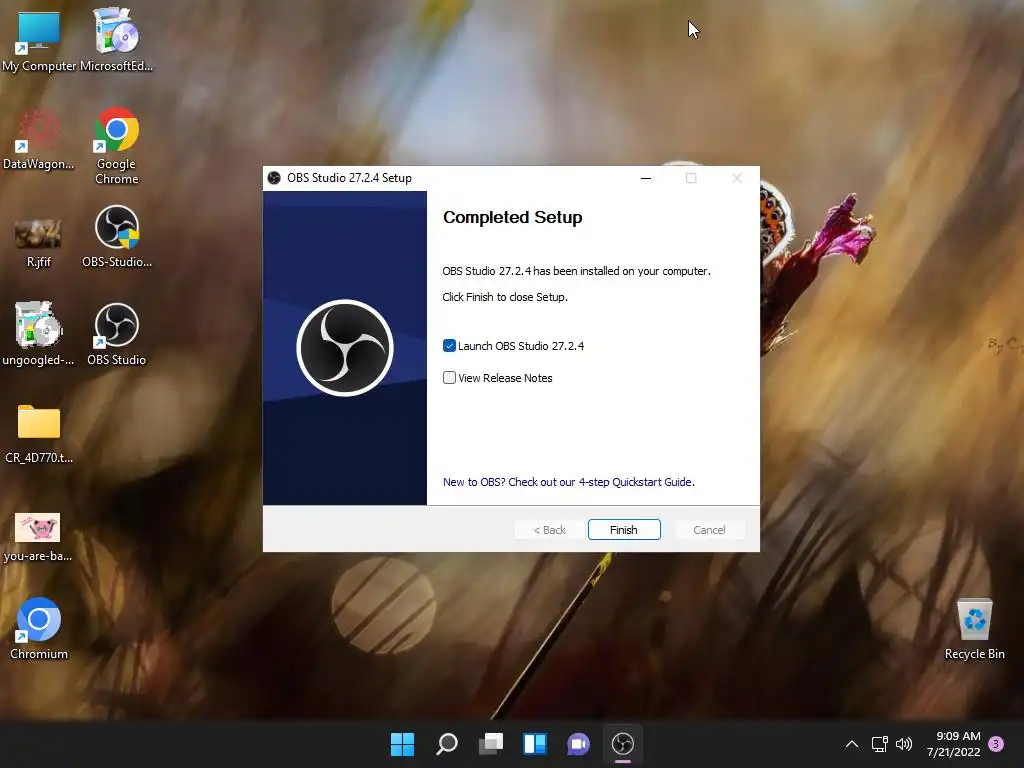This screenshot has height=768, width=1024.
Task: Open the Chat app from taskbar
Action: click(579, 744)
